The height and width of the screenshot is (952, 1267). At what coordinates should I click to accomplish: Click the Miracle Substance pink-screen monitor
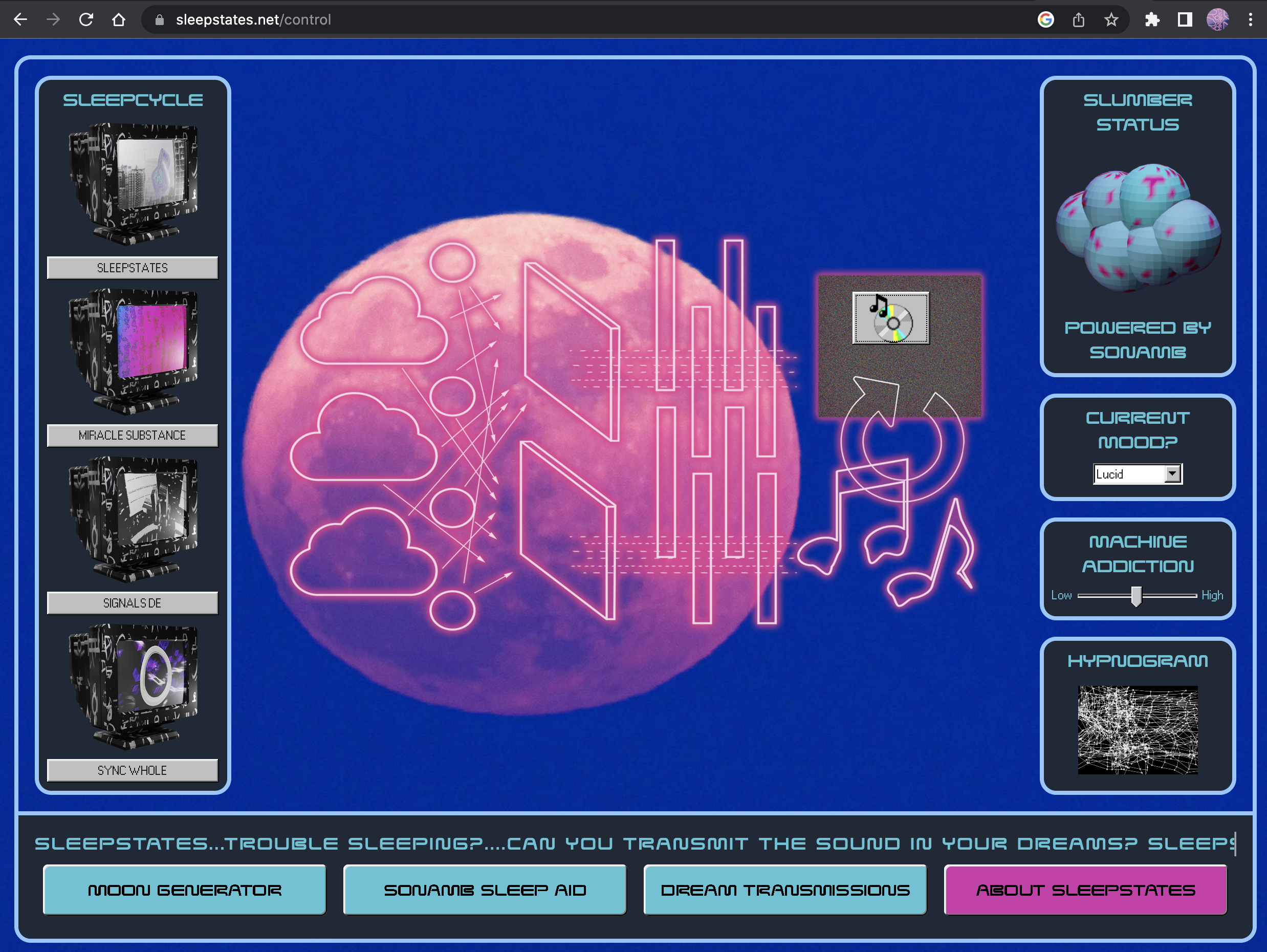tap(133, 351)
